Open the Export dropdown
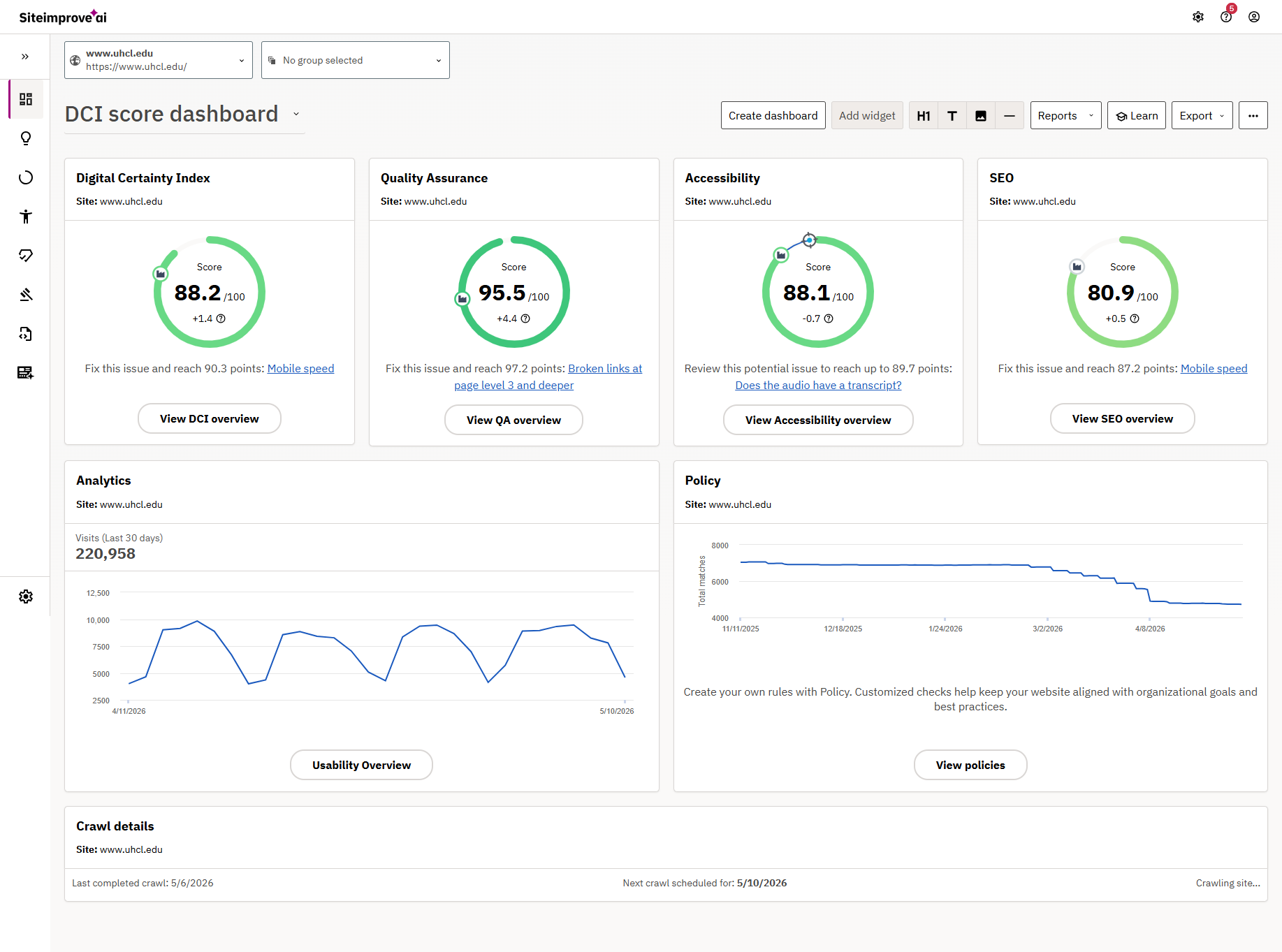 1202,115
